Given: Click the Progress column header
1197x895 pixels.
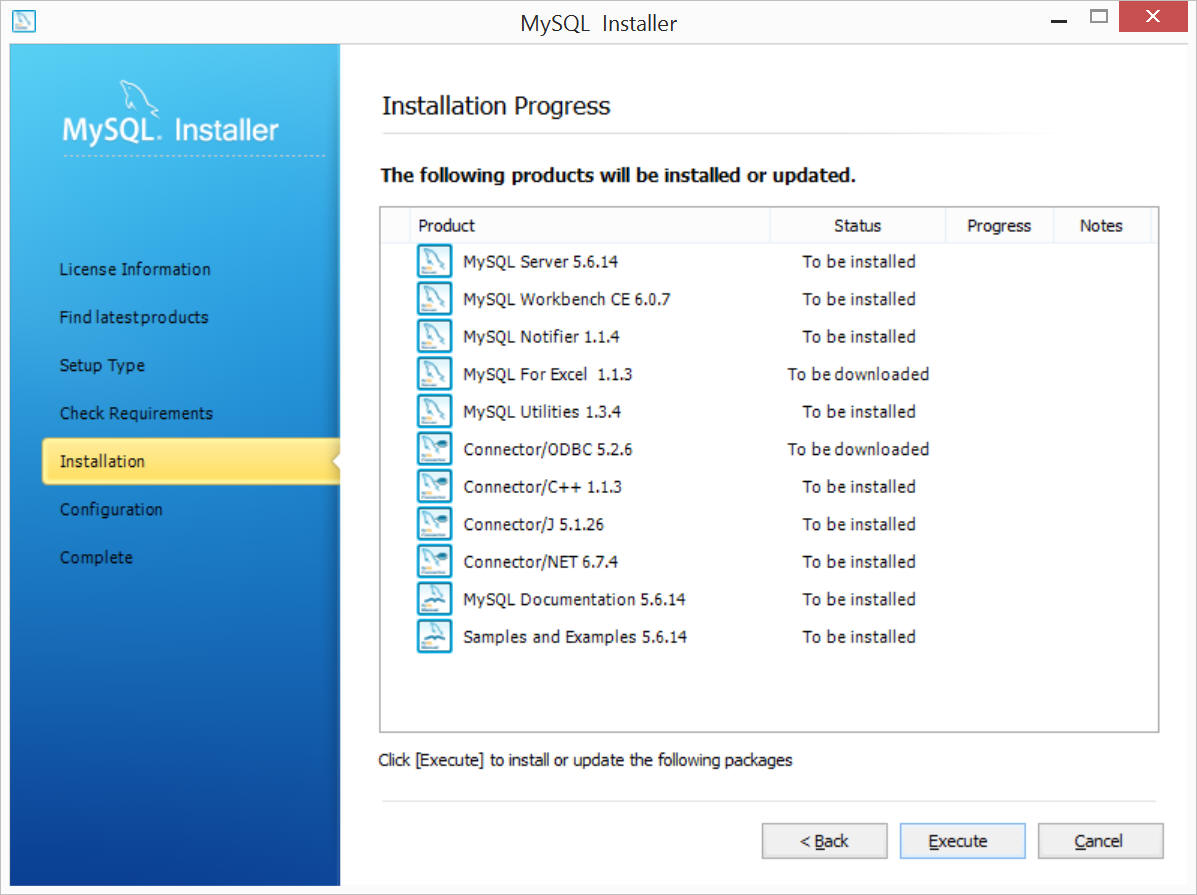Looking at the screenshot, I should [x=999, y=226].
